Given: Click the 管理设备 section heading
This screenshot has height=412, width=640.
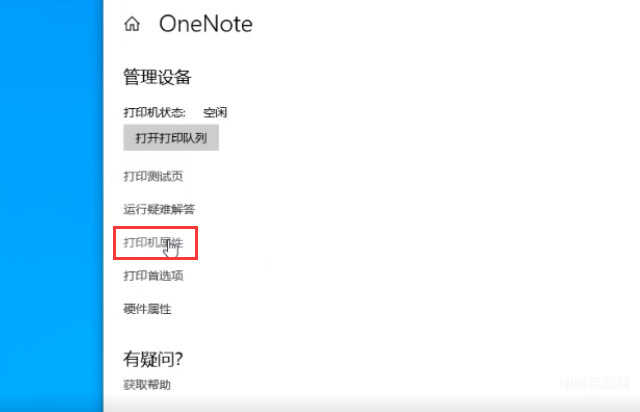Looking at the screenshot, I should pos(157,77).
